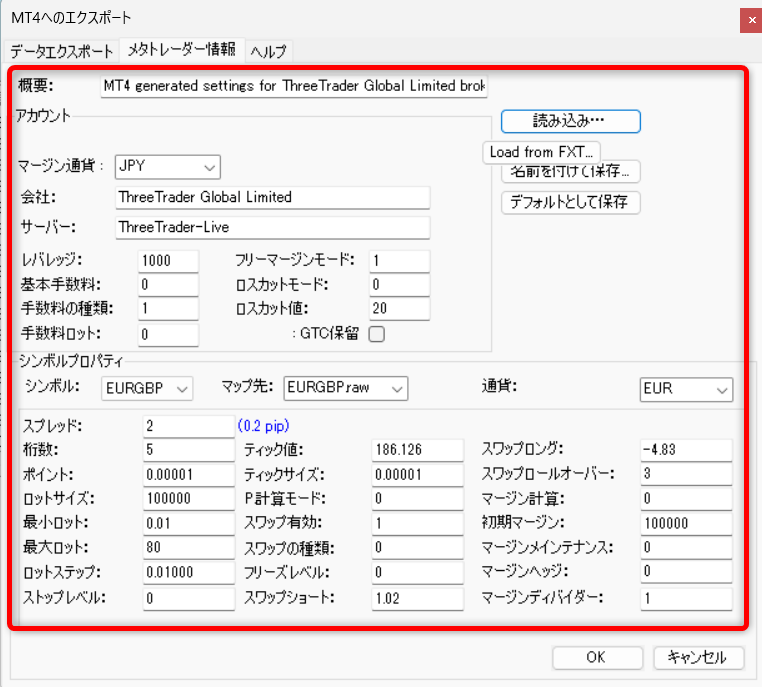The width and height of the screenshot is (762, 687).
Task: Select the メタトレーダー情報 tab
Action: pyautogui.click(x=182, y=49)
